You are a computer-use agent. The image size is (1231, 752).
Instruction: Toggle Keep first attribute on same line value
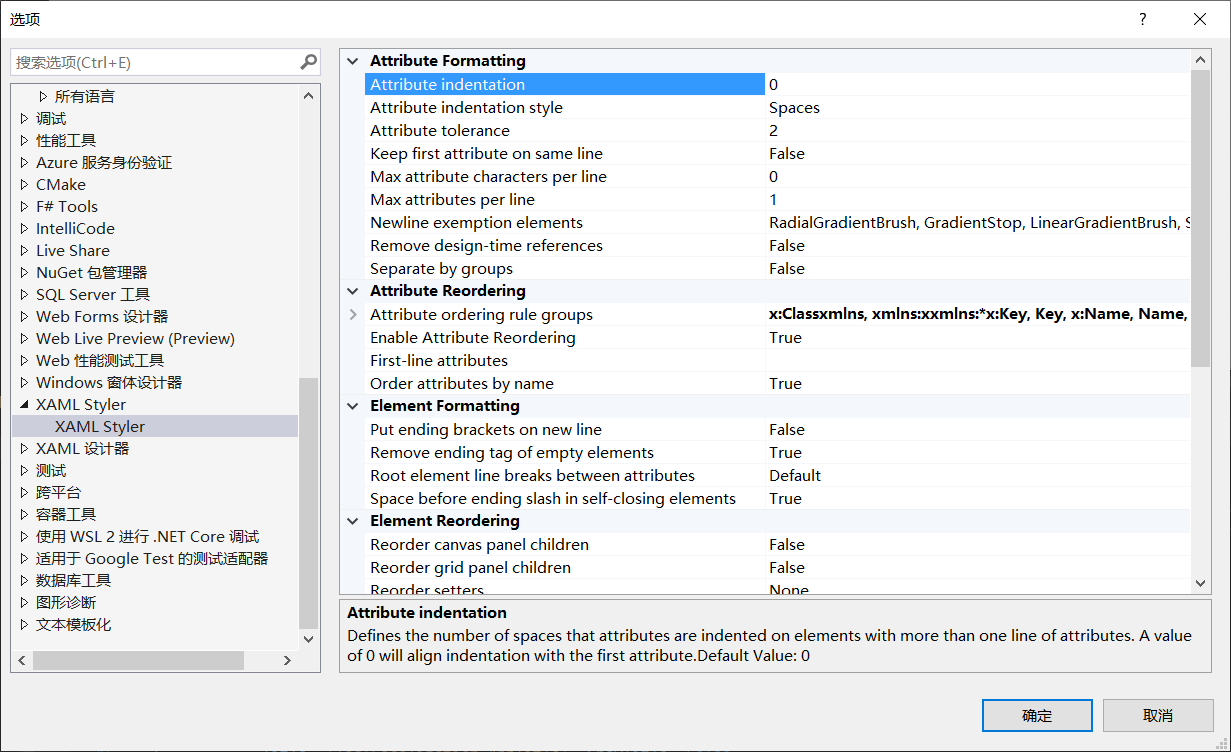978,154
